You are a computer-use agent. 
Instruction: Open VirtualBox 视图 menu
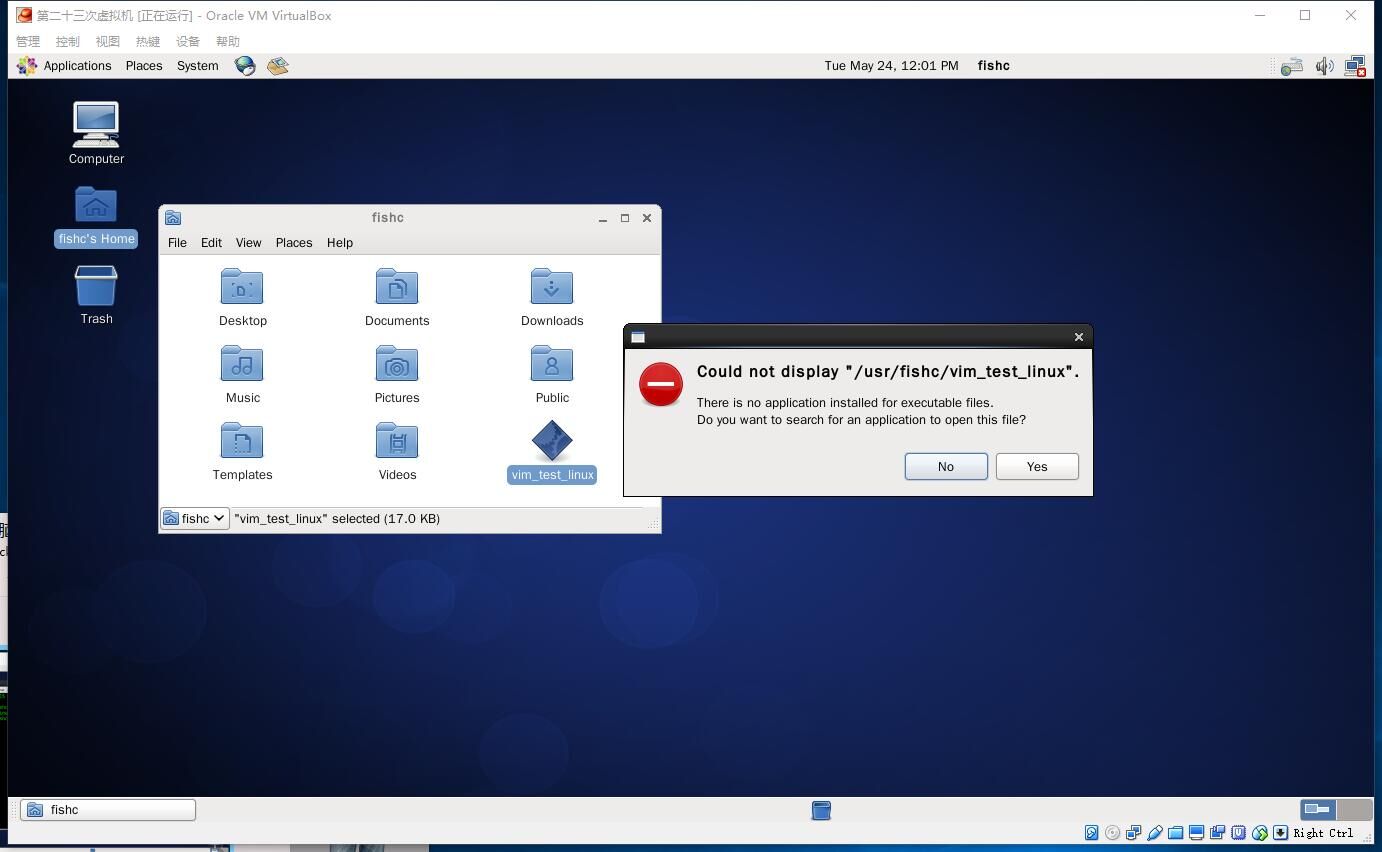108,41
